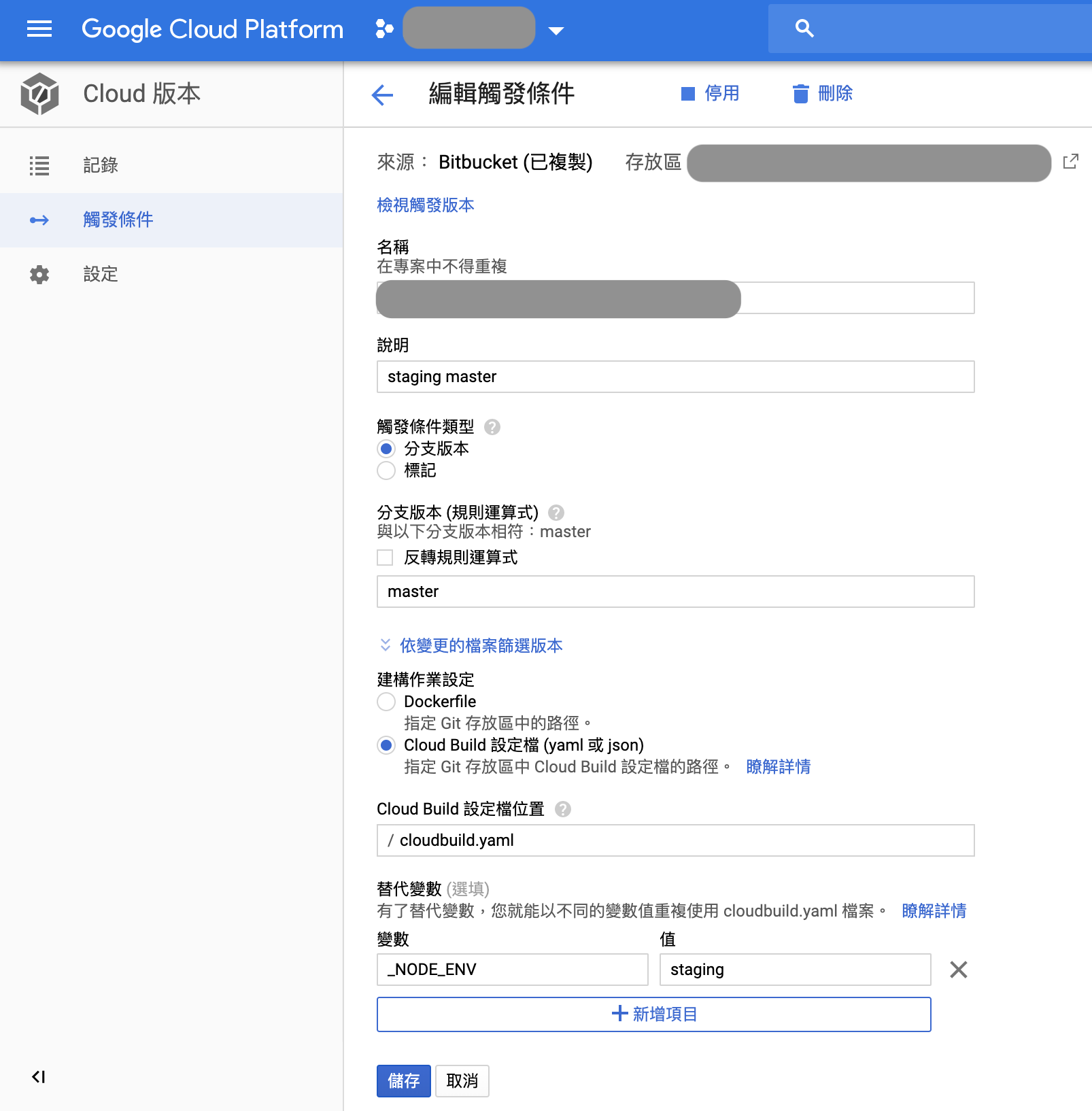The height and width of the screenshot is (1111, 1092).
Task: Select the 觸發條件 triggers menu item
Action: [171, 220]
